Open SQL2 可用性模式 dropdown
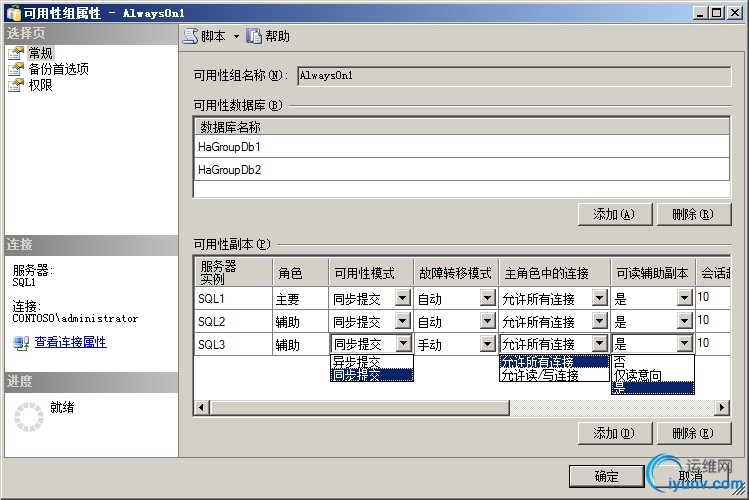This screenshot has width=749, height=500. [x=403, y=321]
